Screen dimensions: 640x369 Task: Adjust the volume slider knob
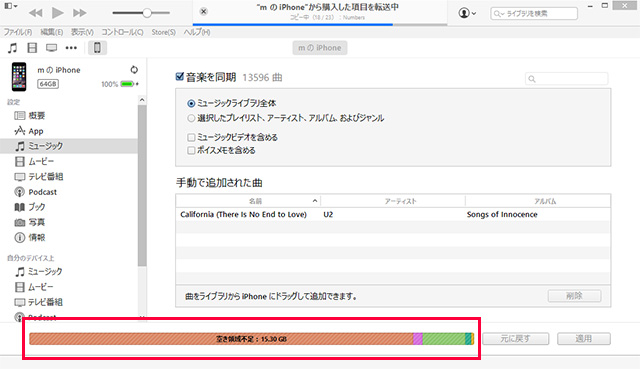tap(147, 13)
